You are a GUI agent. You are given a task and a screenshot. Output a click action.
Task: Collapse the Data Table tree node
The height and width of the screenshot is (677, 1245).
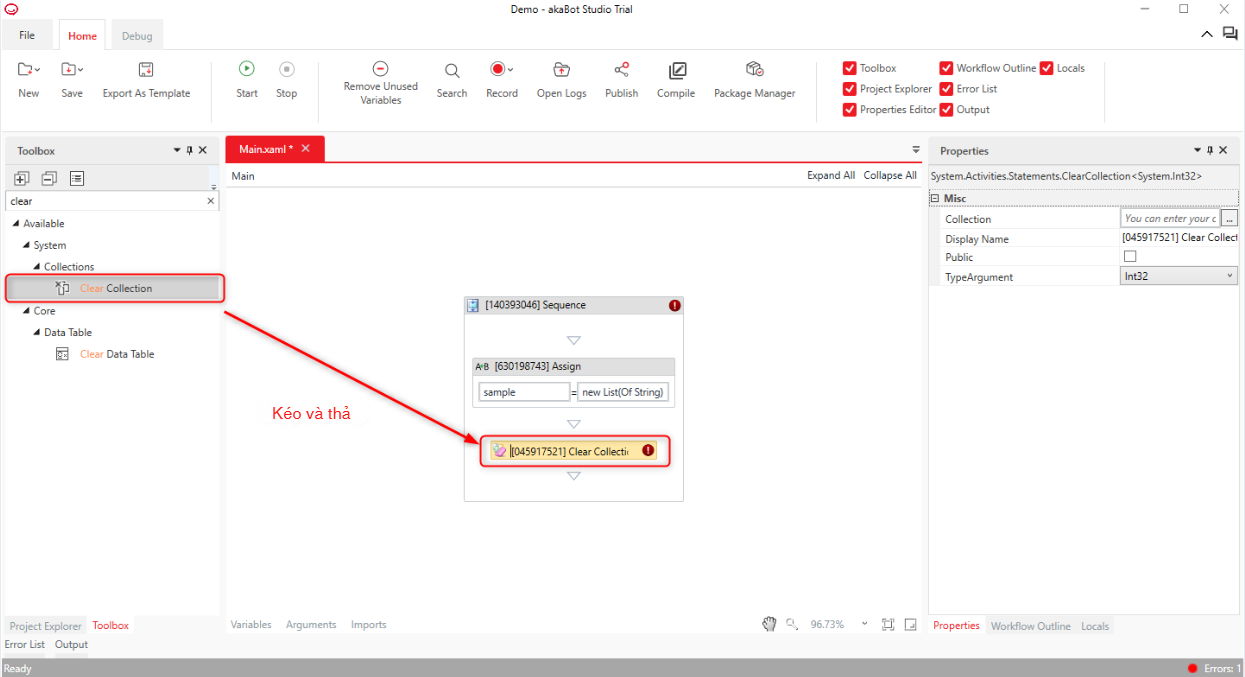37,332
